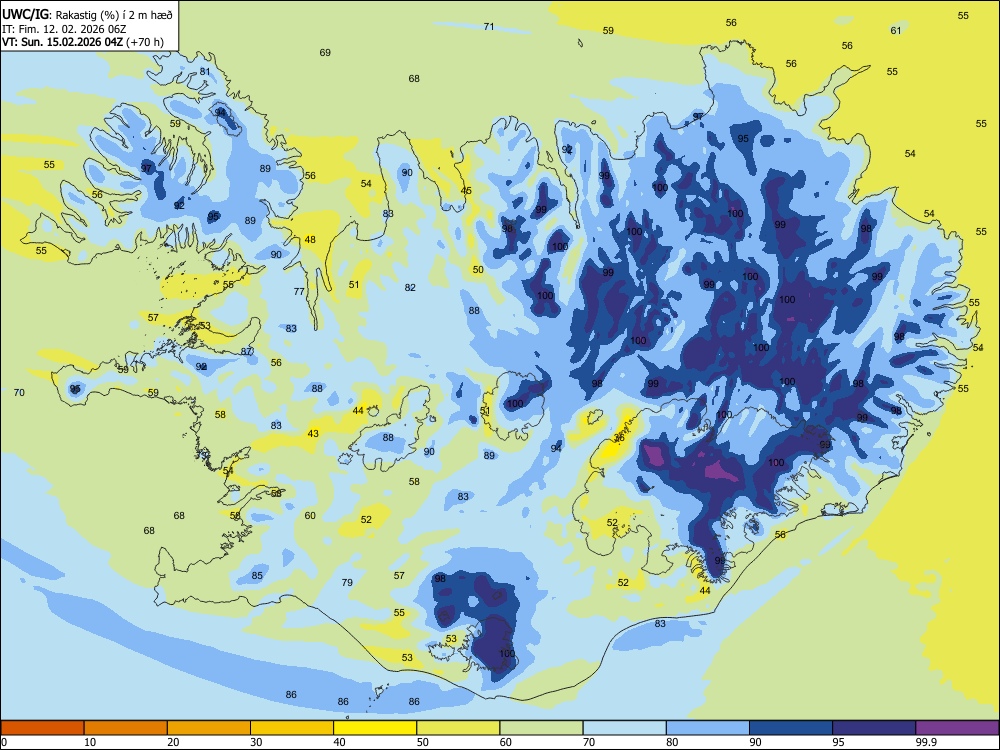Select the medium blue 80–90 legend swatch
1000x750 pixels.
pyautogui.click(x=708, y=728)
